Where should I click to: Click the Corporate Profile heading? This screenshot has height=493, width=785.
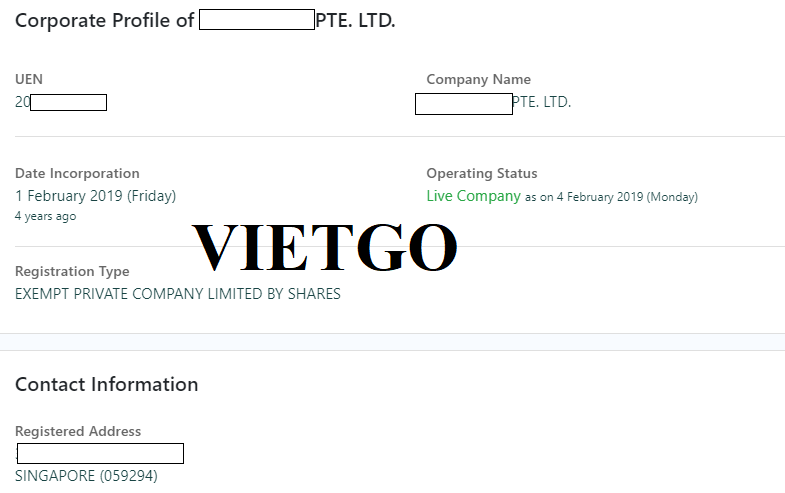pos(205,21)
